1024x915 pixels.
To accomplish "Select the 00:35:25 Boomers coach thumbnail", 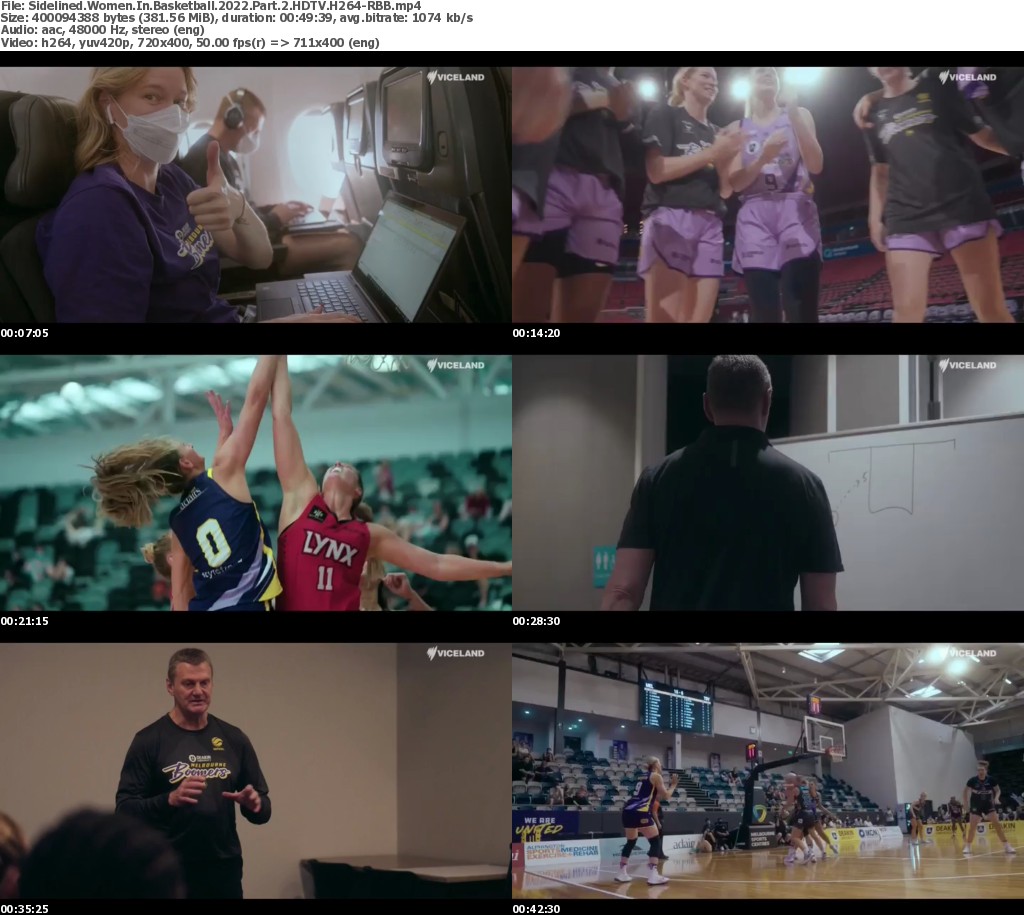I will [x=255, y=771].
